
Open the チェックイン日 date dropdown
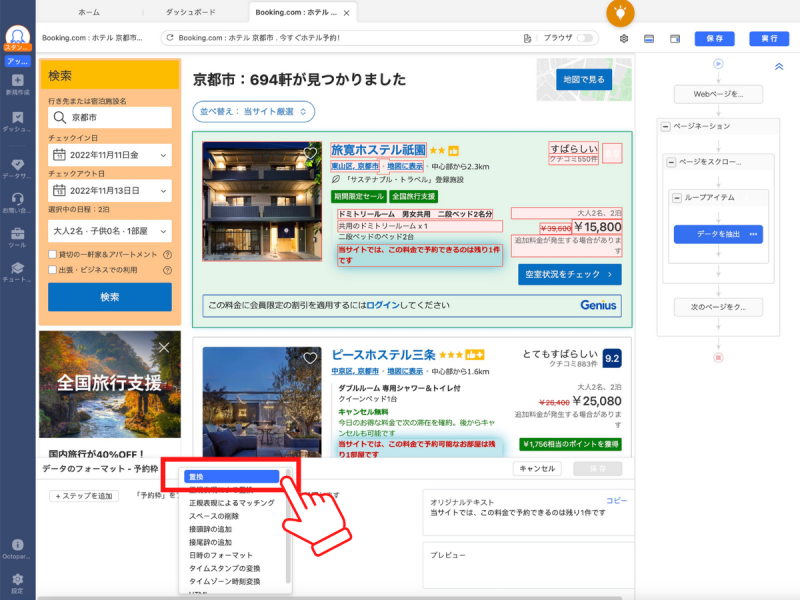click(x=110, y=155)
